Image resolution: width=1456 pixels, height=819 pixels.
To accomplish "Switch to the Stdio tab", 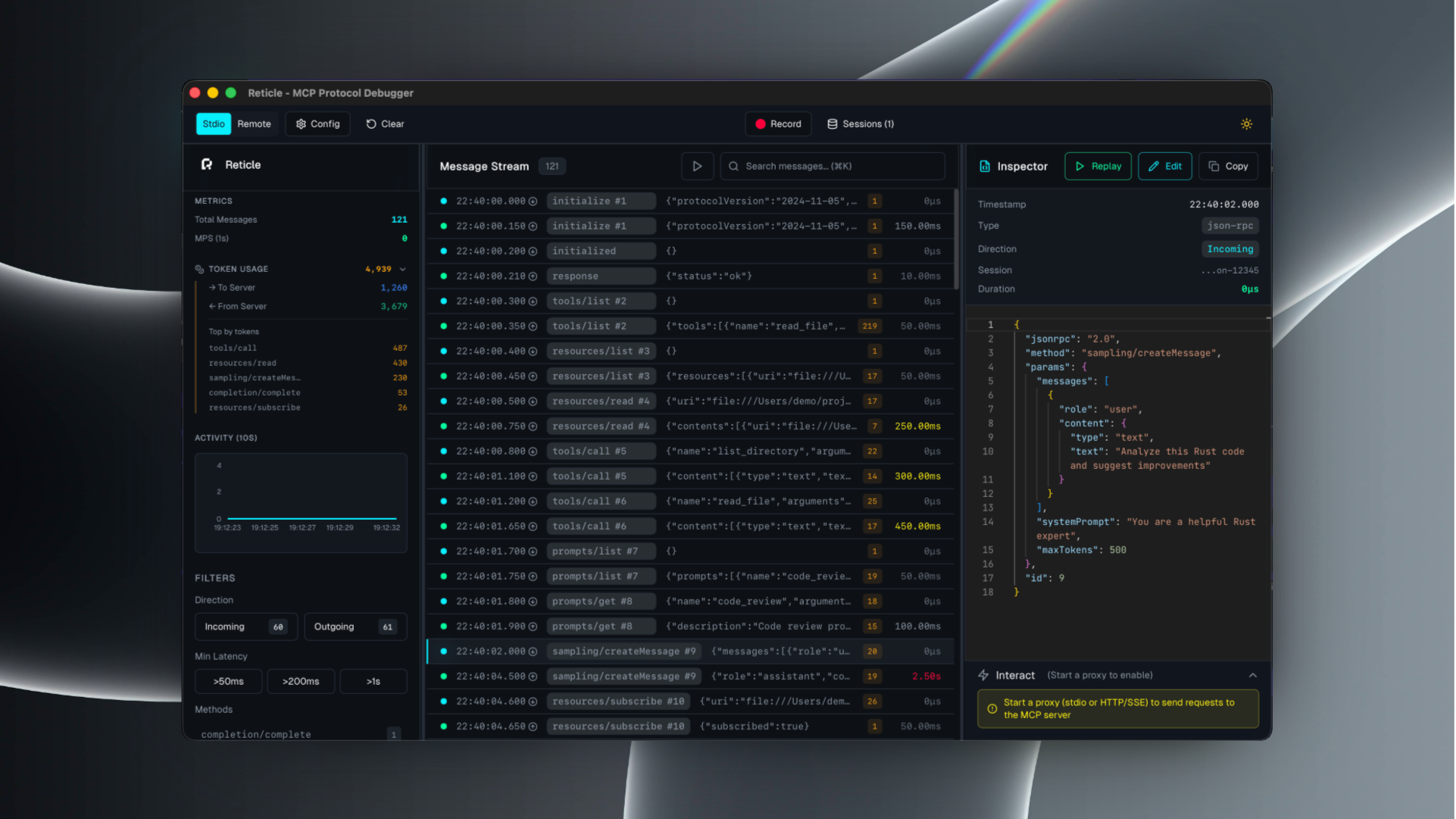I will point(213,123).
